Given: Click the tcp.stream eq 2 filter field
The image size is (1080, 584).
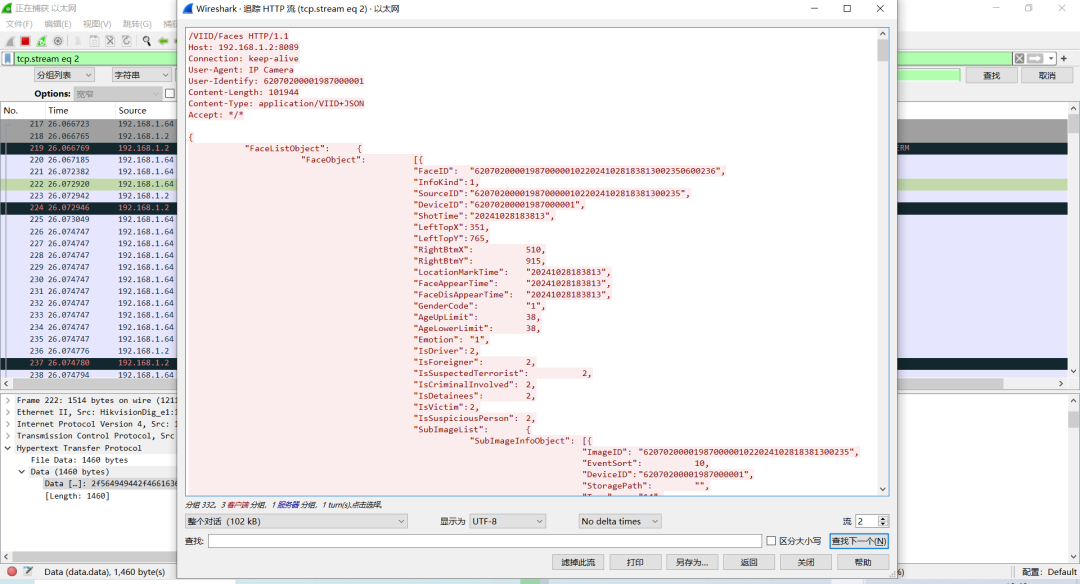Looking at the screenshot, I should (x=95, y=59).
